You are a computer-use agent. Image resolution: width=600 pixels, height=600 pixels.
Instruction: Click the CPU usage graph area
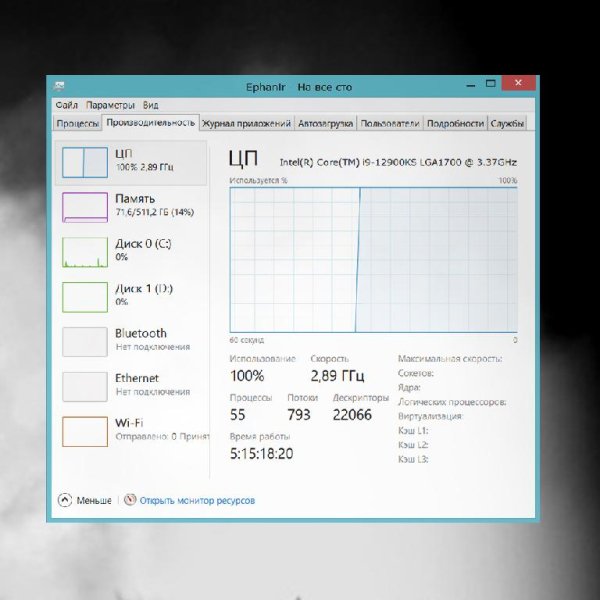pos(373,260)
